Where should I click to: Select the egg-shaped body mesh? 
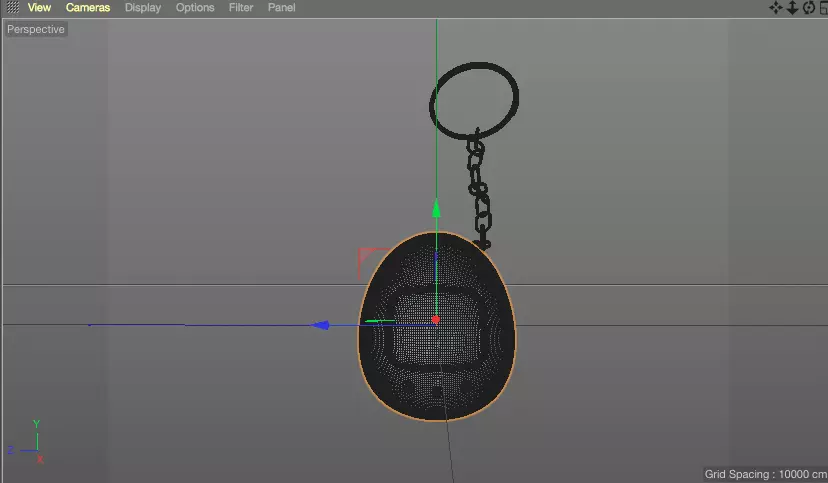[437, 327]
